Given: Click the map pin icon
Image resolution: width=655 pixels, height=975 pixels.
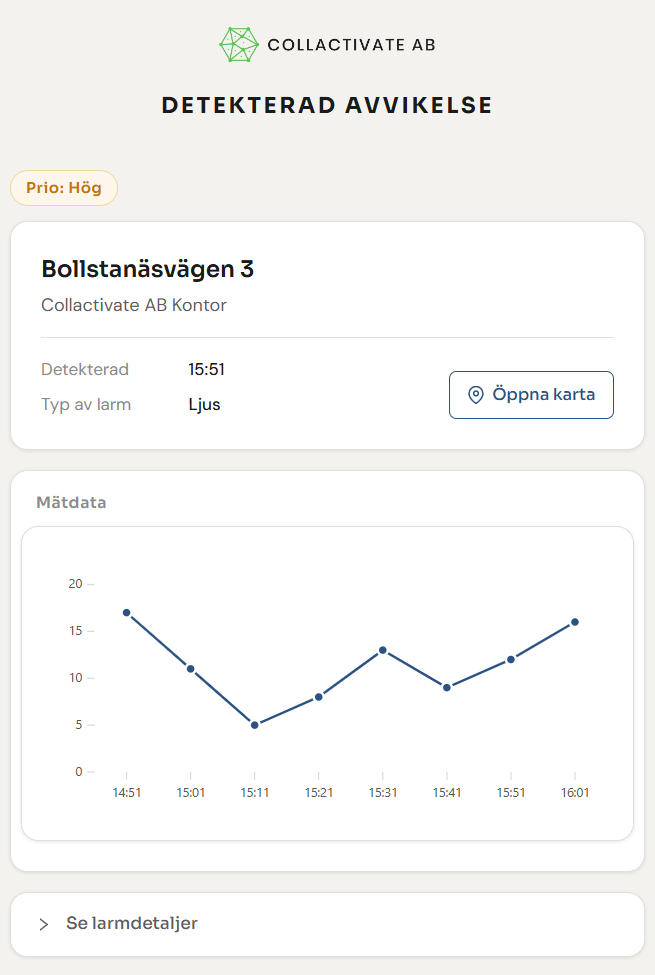Looking at the screenshot, I should pyautogui.click(x=476, y=395).
